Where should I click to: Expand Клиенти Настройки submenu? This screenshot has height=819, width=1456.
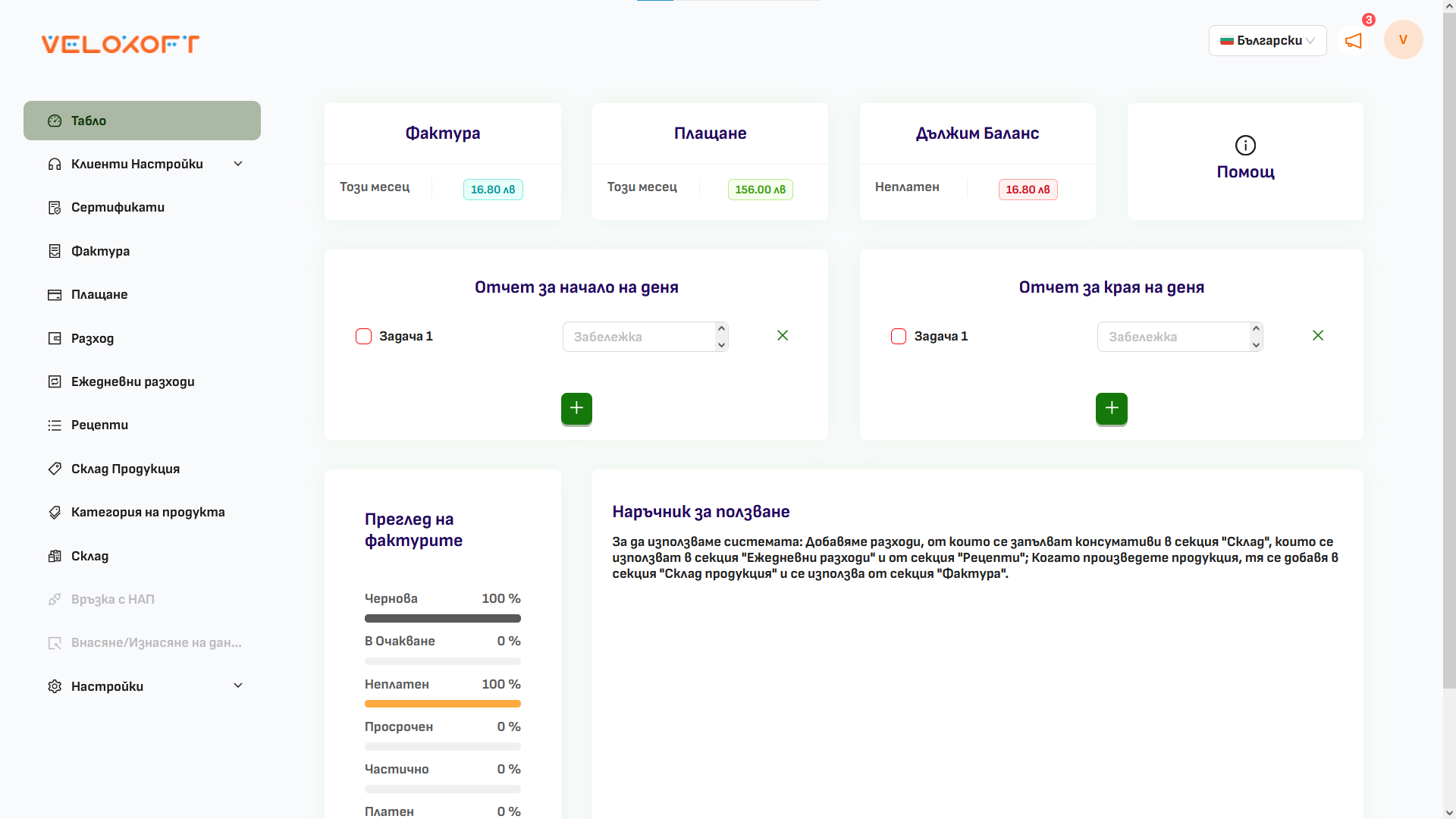(237, 164)
